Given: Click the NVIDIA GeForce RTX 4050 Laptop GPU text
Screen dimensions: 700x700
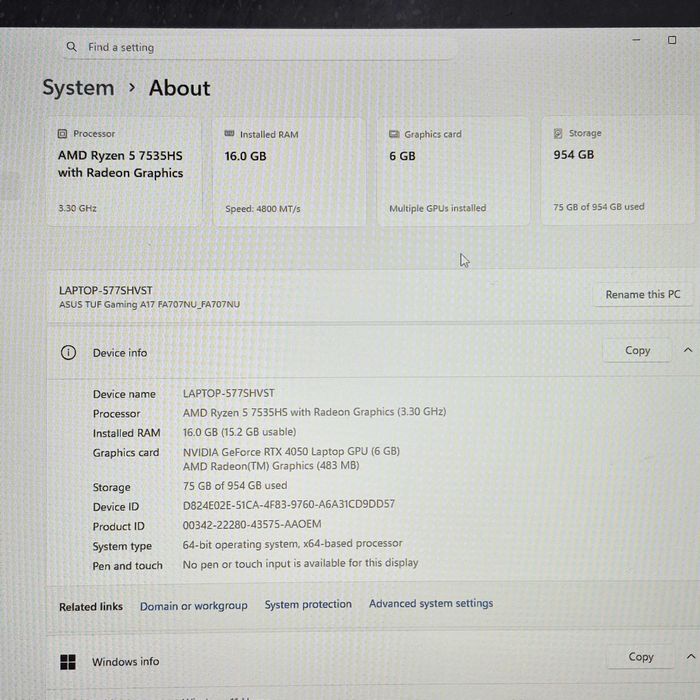Looking at the screenshot, I should [291, 451].
